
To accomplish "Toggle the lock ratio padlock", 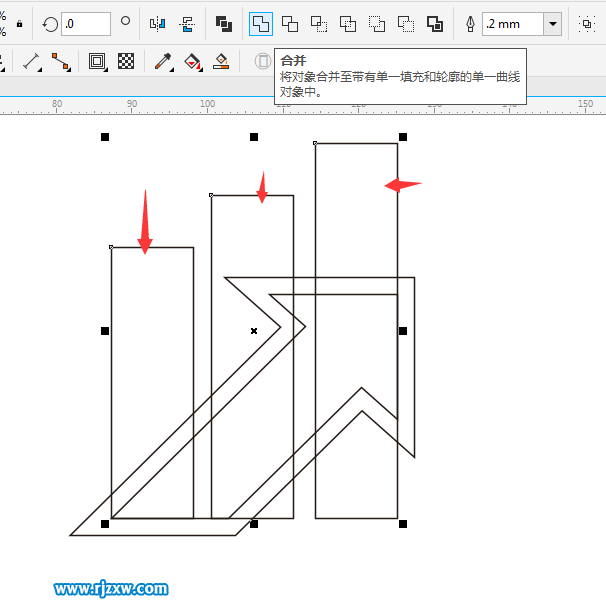I will coord(20,23).
